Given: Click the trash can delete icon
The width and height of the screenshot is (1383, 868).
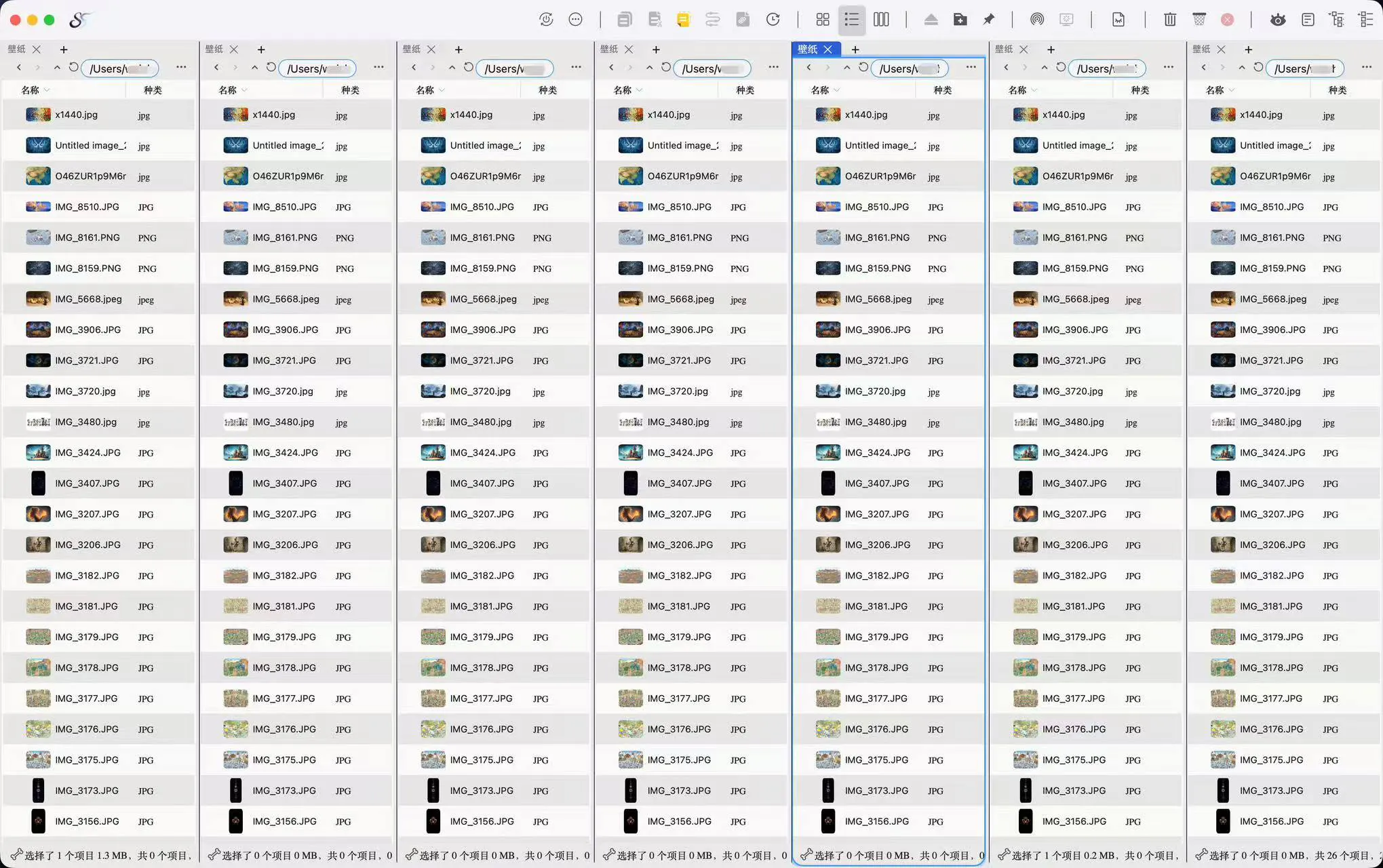Looking at the screenshot, I should pos(1170,20).
